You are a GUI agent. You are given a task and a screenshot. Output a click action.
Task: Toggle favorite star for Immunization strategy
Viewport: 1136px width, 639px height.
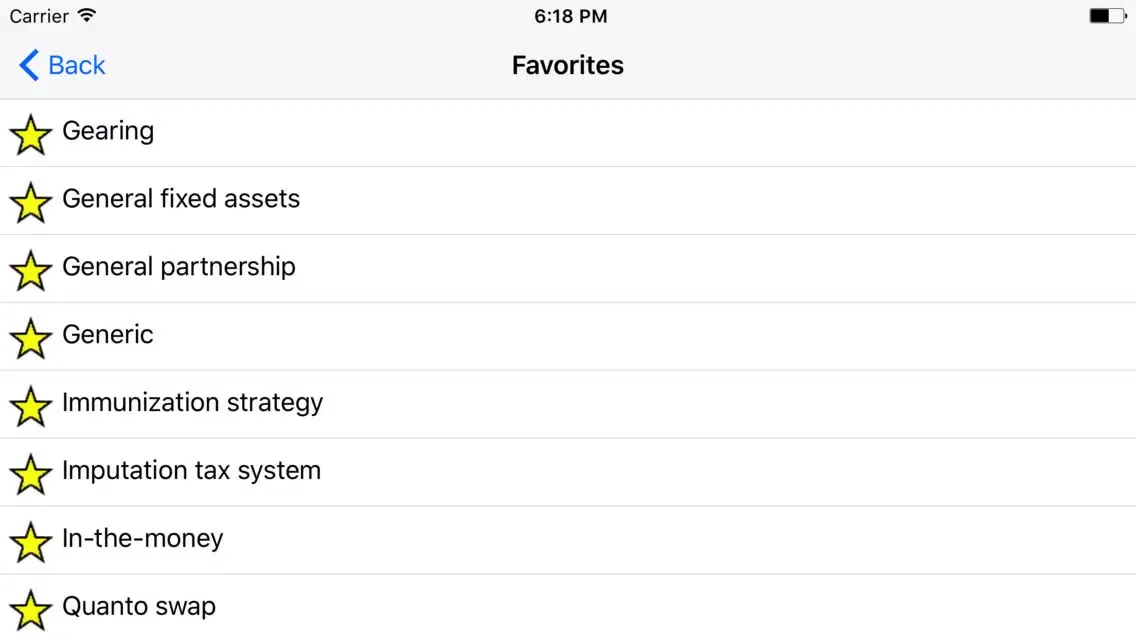[30, 406]
